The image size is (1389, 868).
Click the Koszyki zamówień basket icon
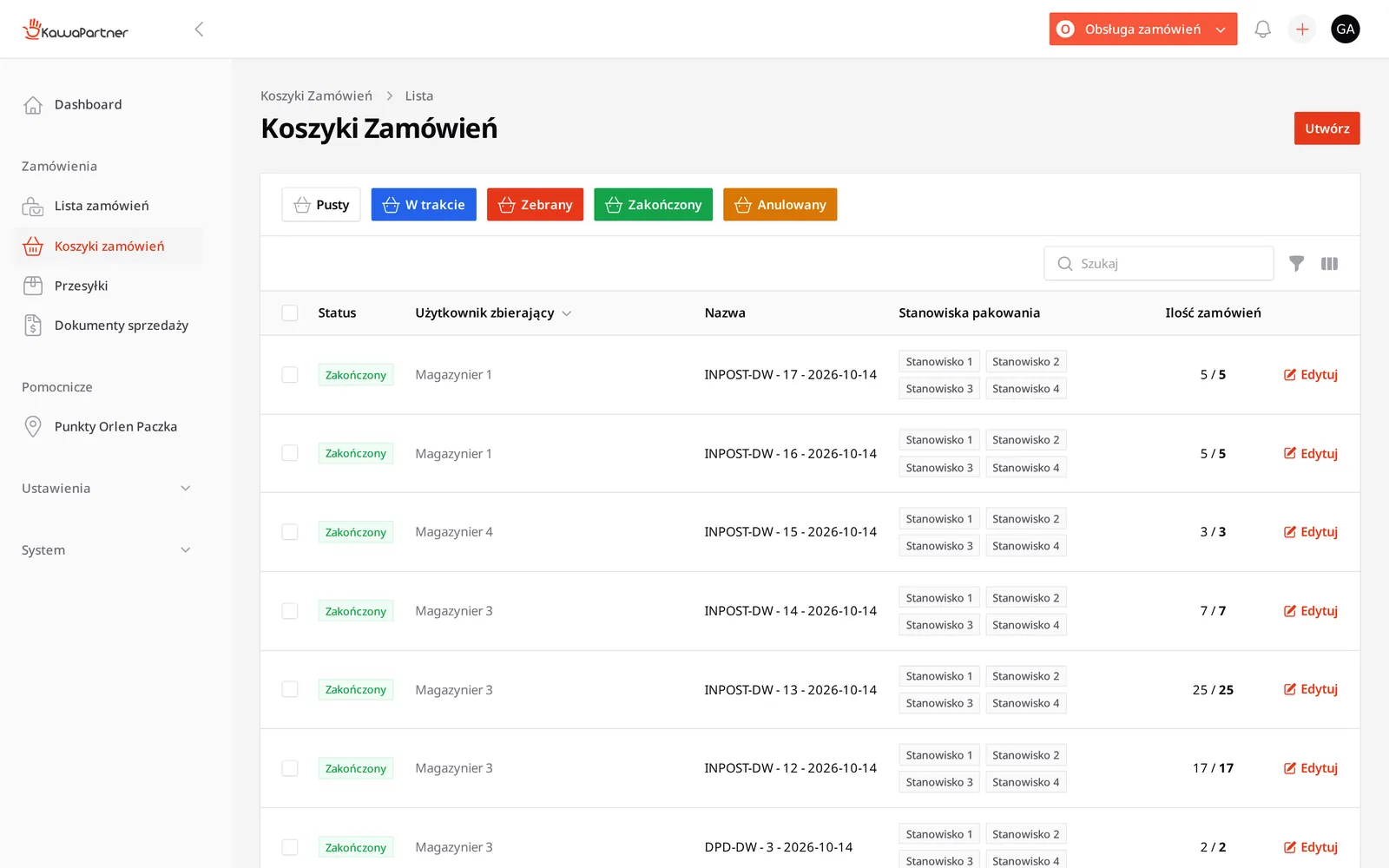click(33, 247)
